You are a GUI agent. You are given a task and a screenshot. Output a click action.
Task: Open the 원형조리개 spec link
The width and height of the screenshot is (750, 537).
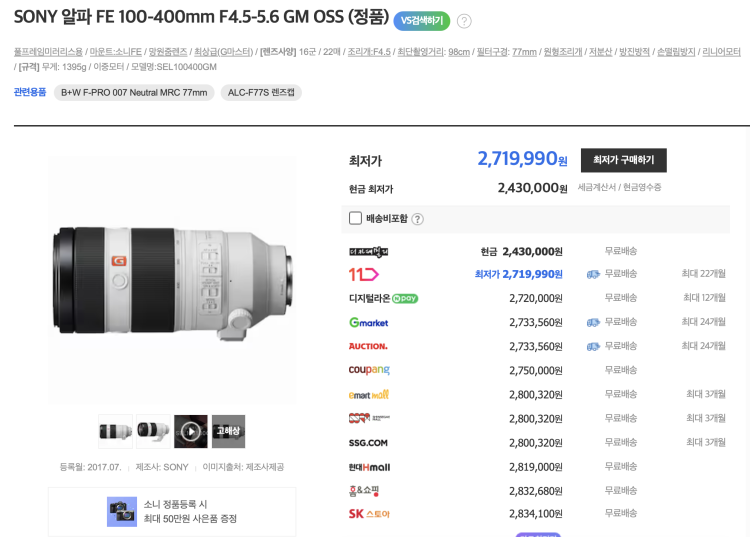[563, 52]
